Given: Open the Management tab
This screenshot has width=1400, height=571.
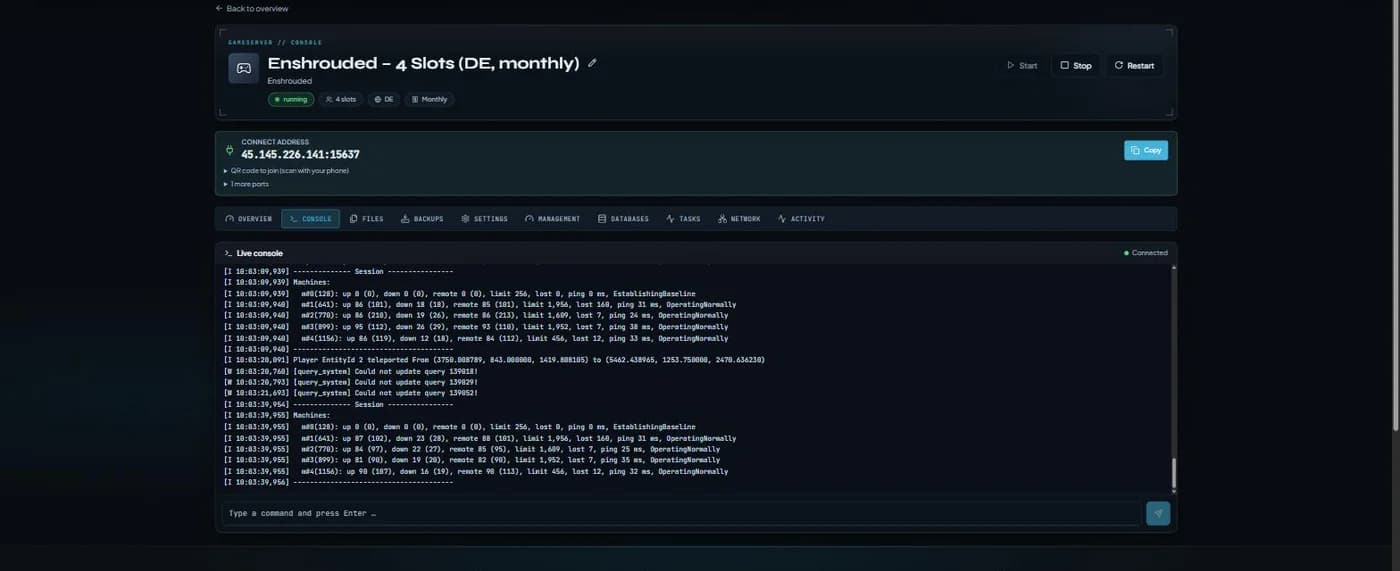Looking at the screenshot, I should click(x=552, y=219).
